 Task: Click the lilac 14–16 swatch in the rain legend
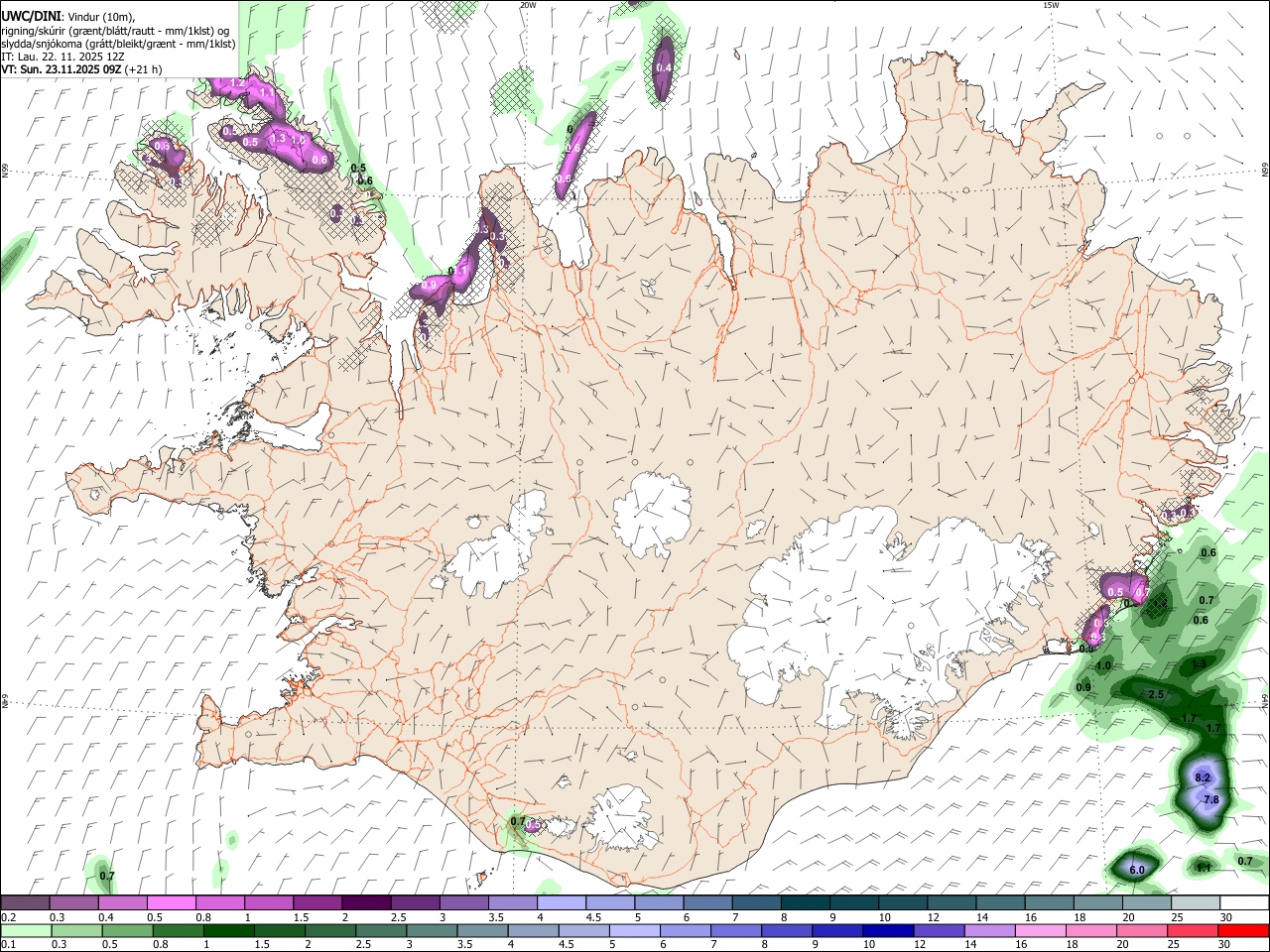(989, 930)
